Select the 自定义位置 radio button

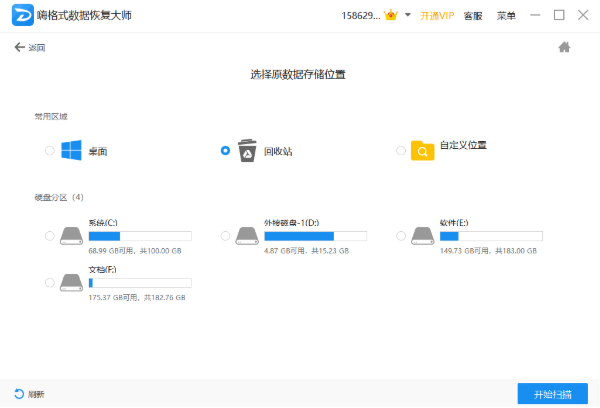pos(401,150)
